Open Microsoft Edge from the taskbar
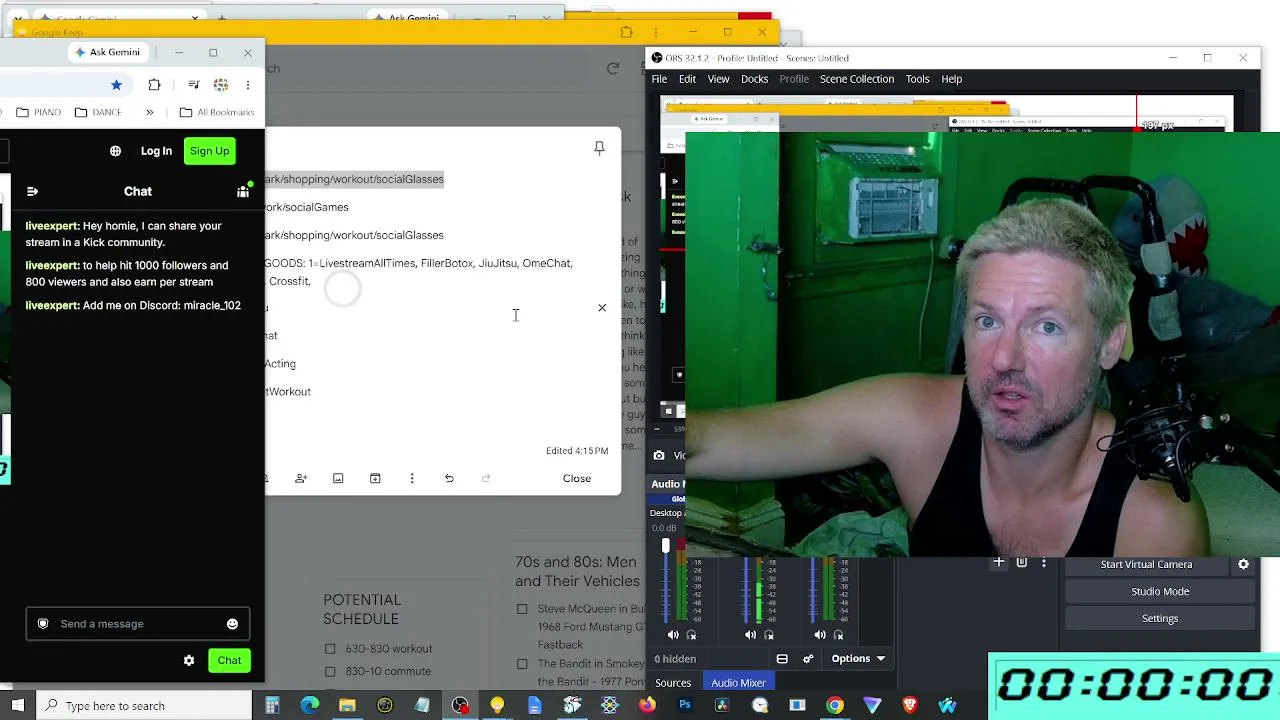 (310, 706)
